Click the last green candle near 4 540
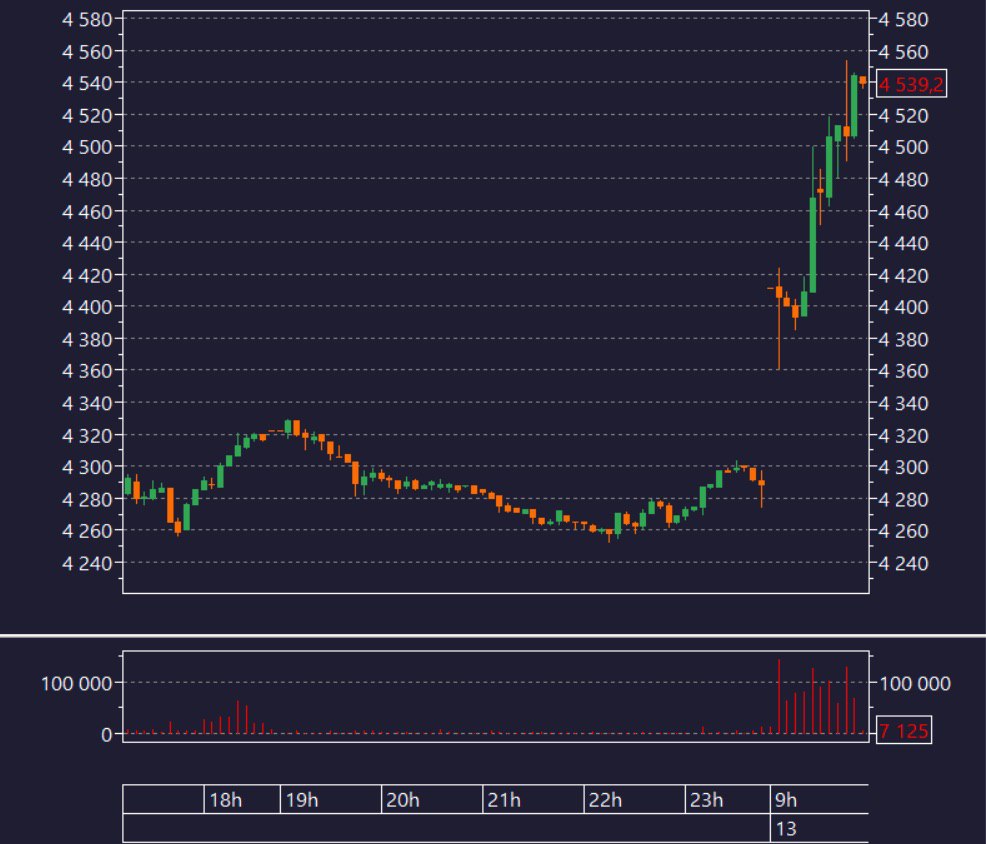 tap(854, 106)
